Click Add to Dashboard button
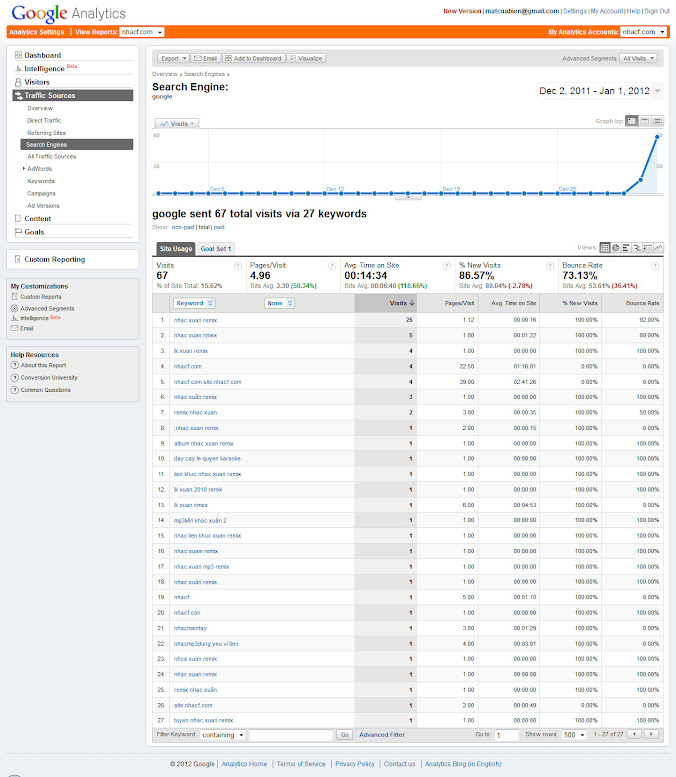 252,58
